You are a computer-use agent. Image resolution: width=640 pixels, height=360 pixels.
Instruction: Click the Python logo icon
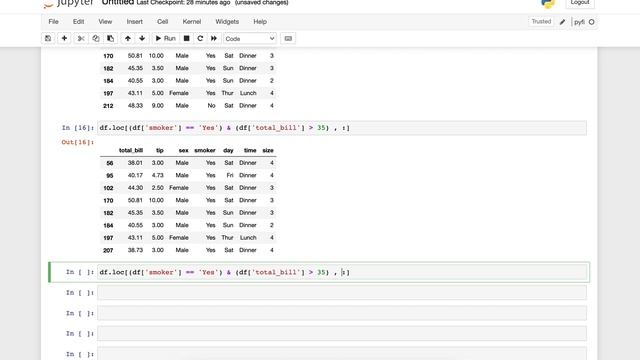[548, 3]
